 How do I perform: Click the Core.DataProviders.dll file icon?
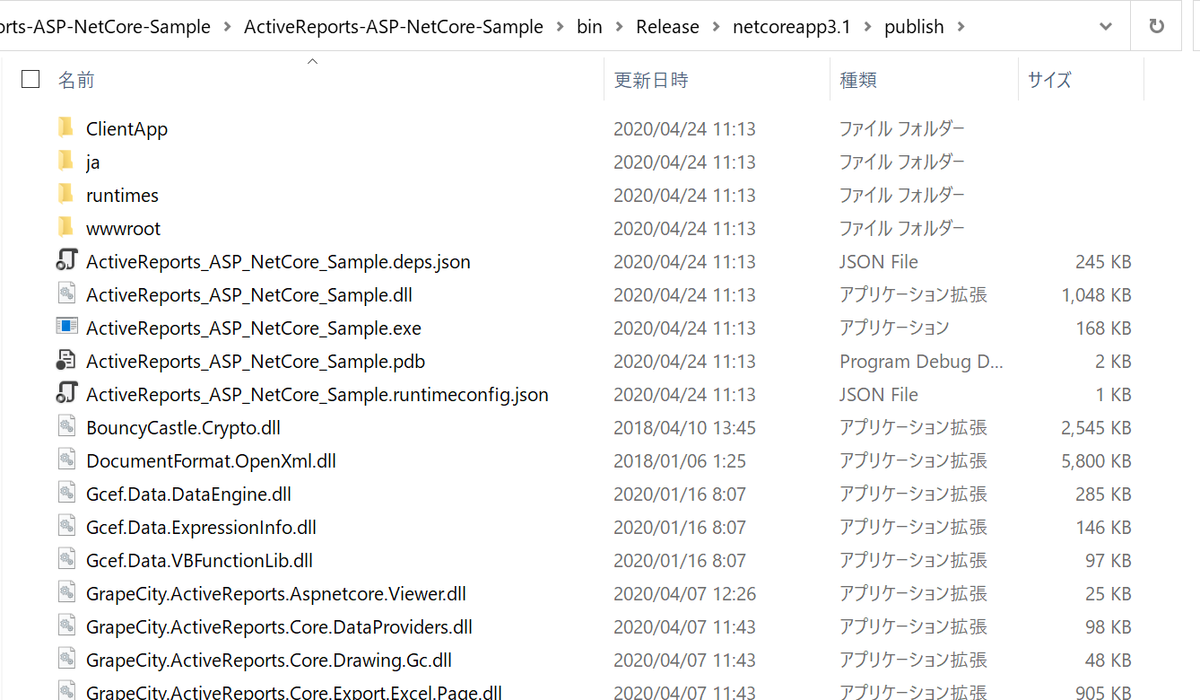coord(66,626)
